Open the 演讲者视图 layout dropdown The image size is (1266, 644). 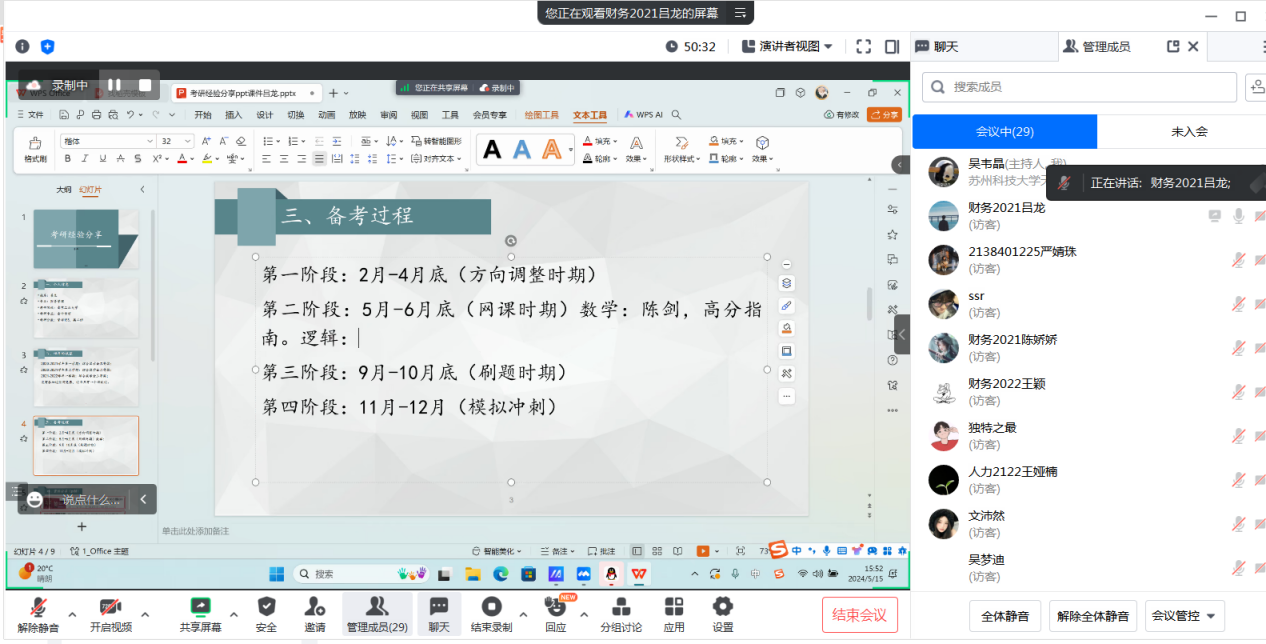coord(787,46)
